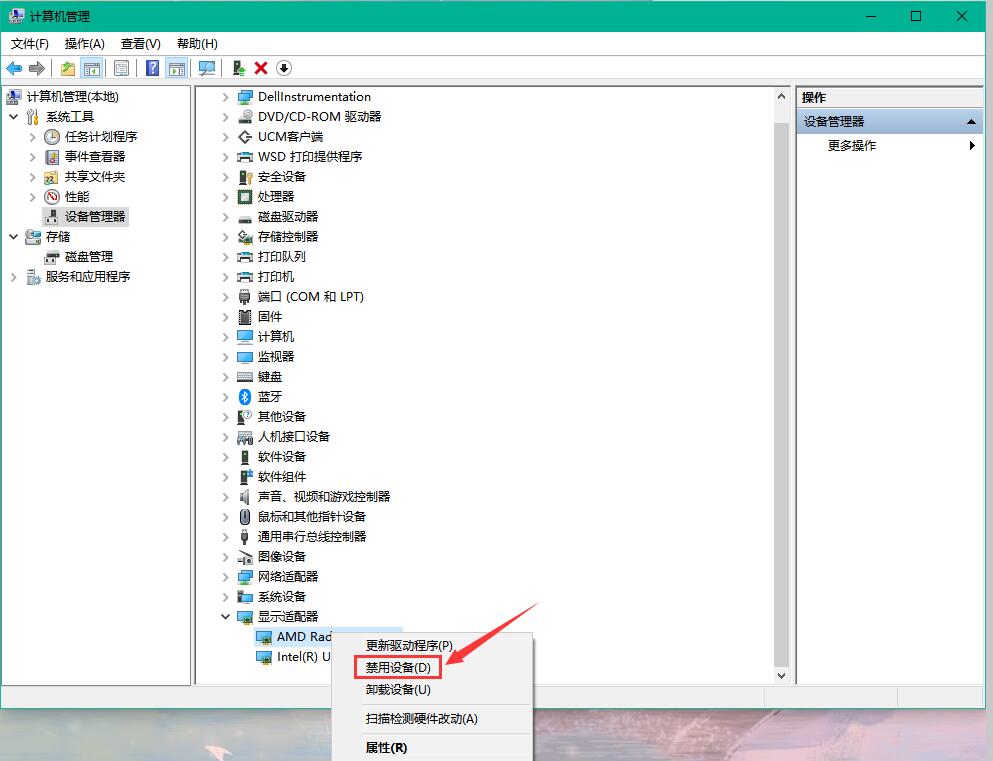
Task: Toggle the show/hide console tree icon
Action: coord(92,68)
